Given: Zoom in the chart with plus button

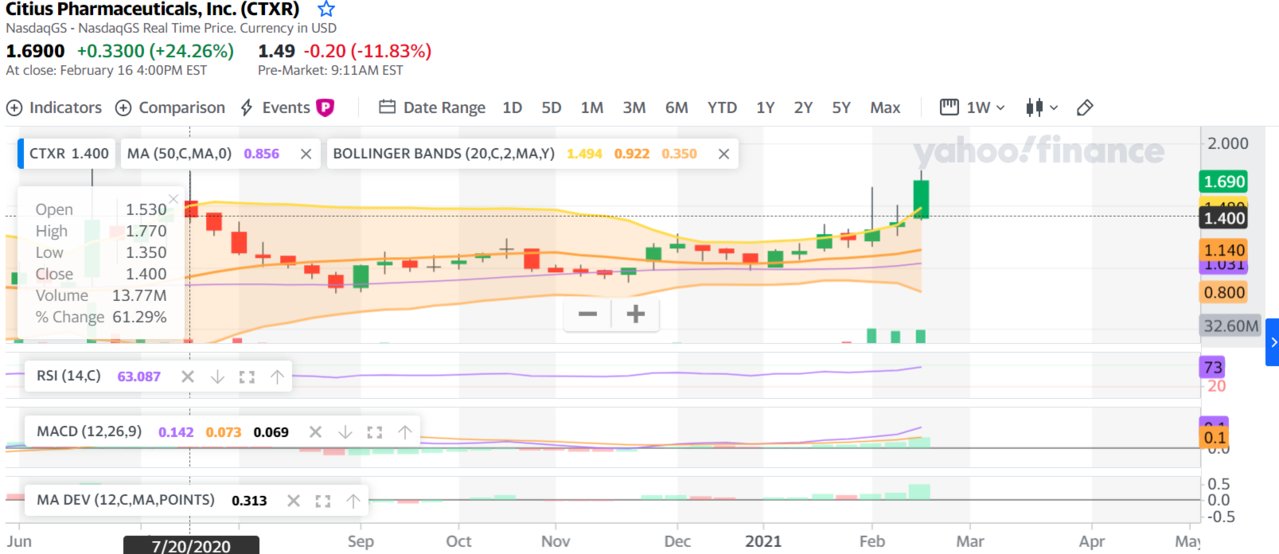Looking at the screenshot, I should pos(635,315).
